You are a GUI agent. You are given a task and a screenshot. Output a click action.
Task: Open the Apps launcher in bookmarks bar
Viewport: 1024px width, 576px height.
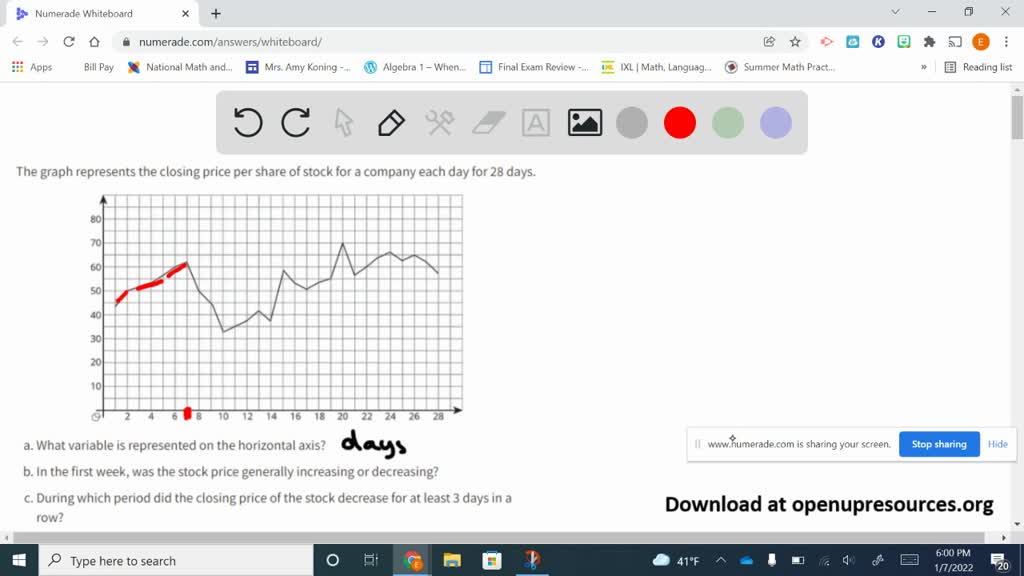pos(17,67)
